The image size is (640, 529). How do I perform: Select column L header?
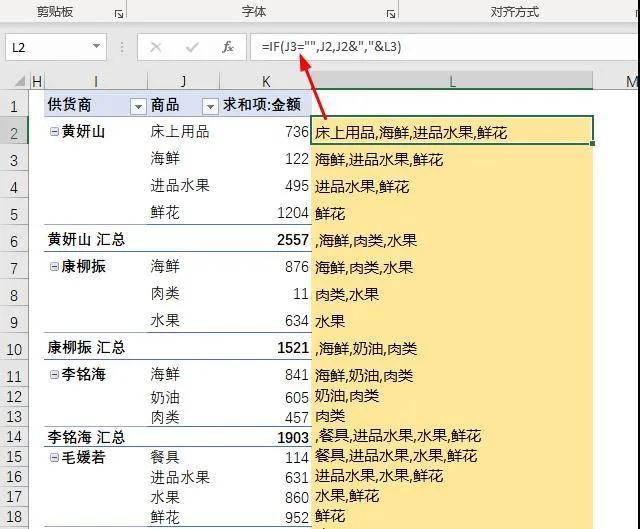[x=452, y=82]
